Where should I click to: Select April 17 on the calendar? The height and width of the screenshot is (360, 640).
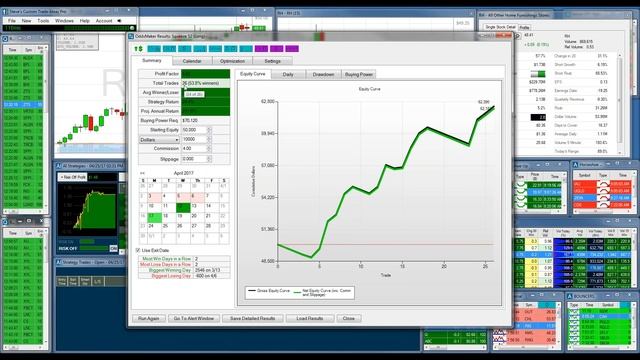pos(154,217)
